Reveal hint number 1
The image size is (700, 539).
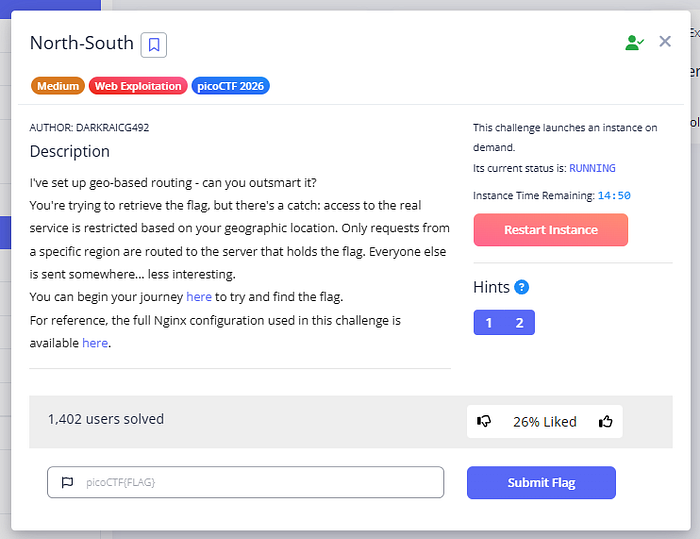pyautogui.click(x=489, y=322)
